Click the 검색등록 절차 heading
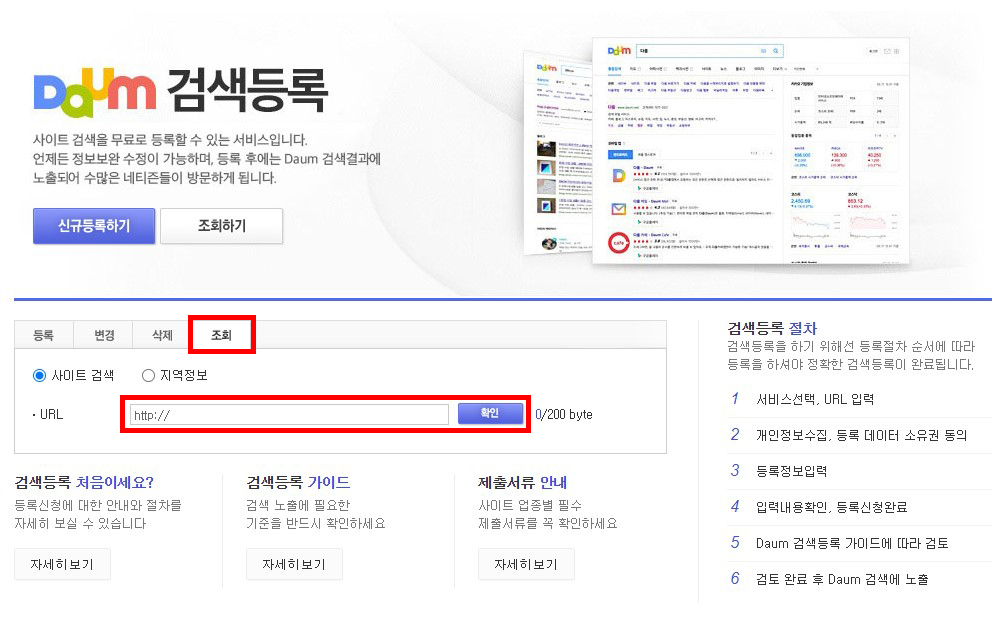Viewport: 1001px width, 635px height. tap(772, 328)
